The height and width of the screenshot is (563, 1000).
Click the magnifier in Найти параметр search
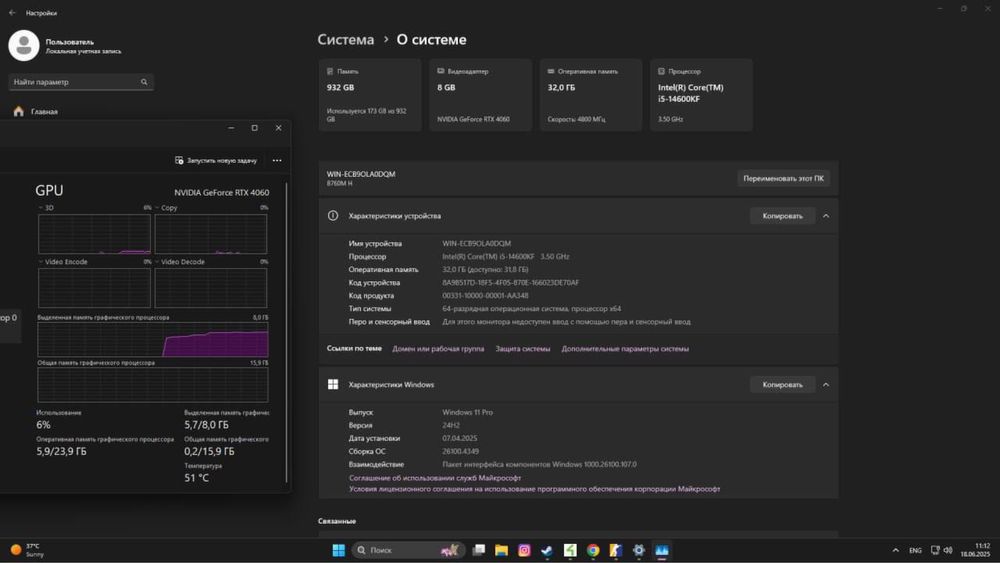pyautogui.click(x=144, y=82)
